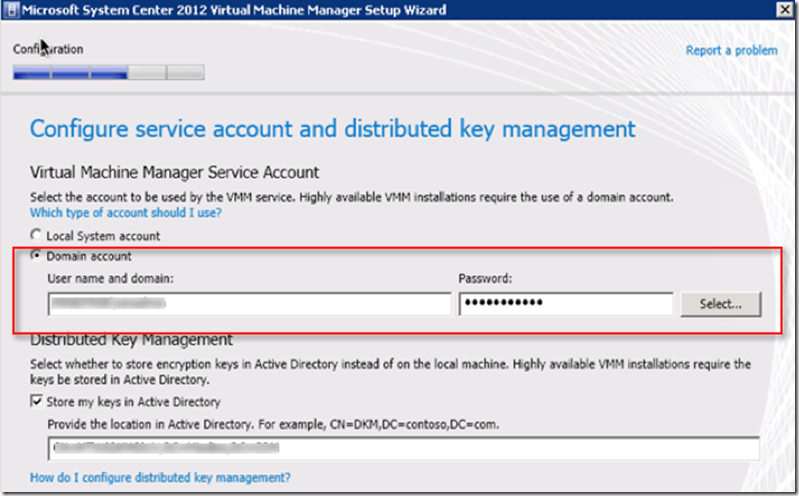Image resolution: width=799 pixels, height=496 pixels.
Task: Open 'Which type of account should I use?' help
Action: 125,213
